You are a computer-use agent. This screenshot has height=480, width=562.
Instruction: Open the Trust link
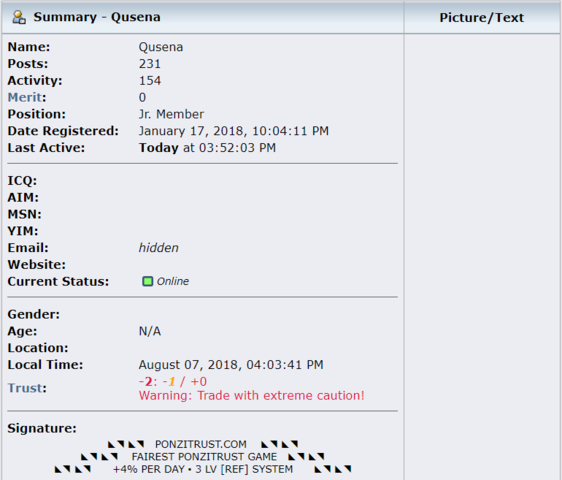tap(25, 388)
